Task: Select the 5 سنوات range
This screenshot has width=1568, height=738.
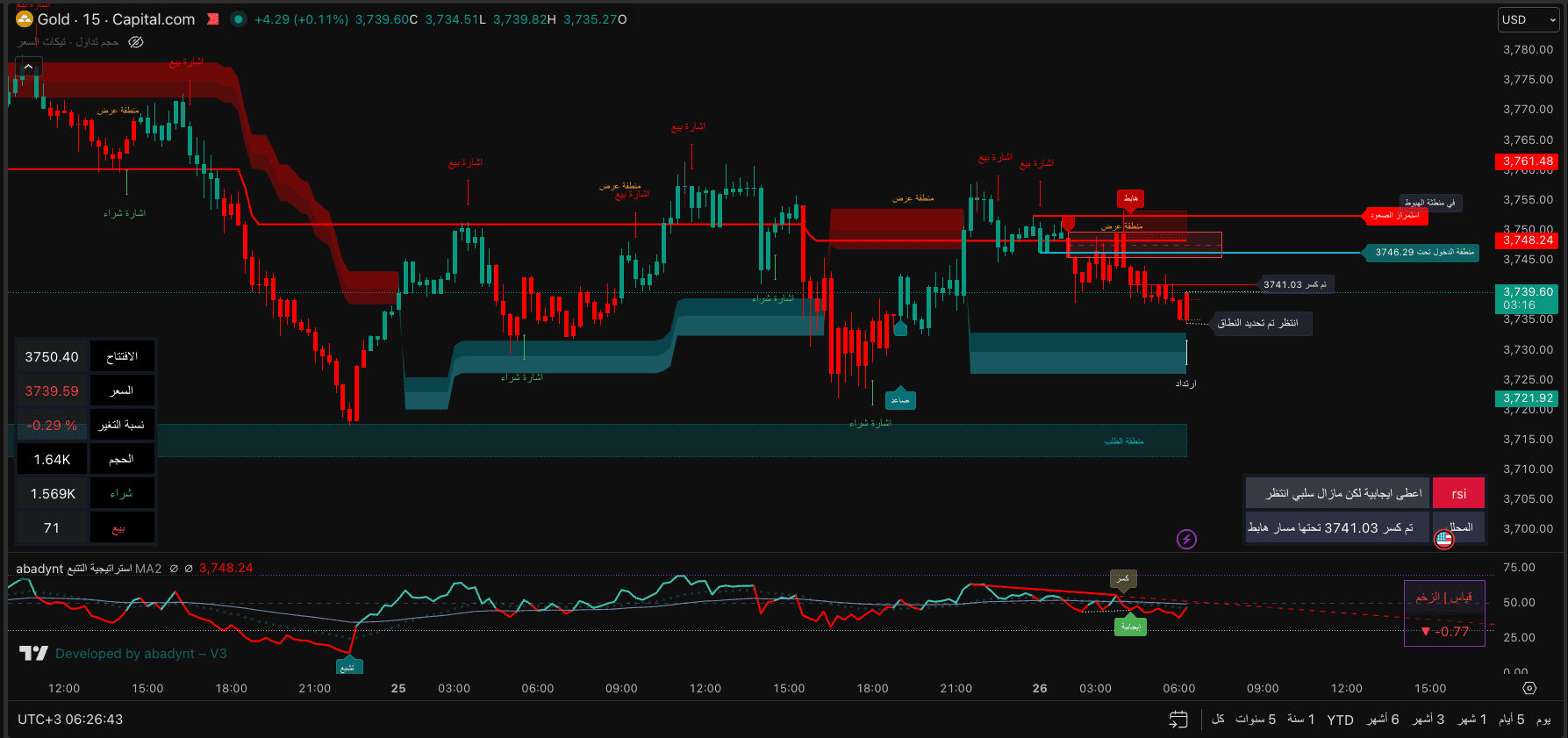Action: [1256, 720]
